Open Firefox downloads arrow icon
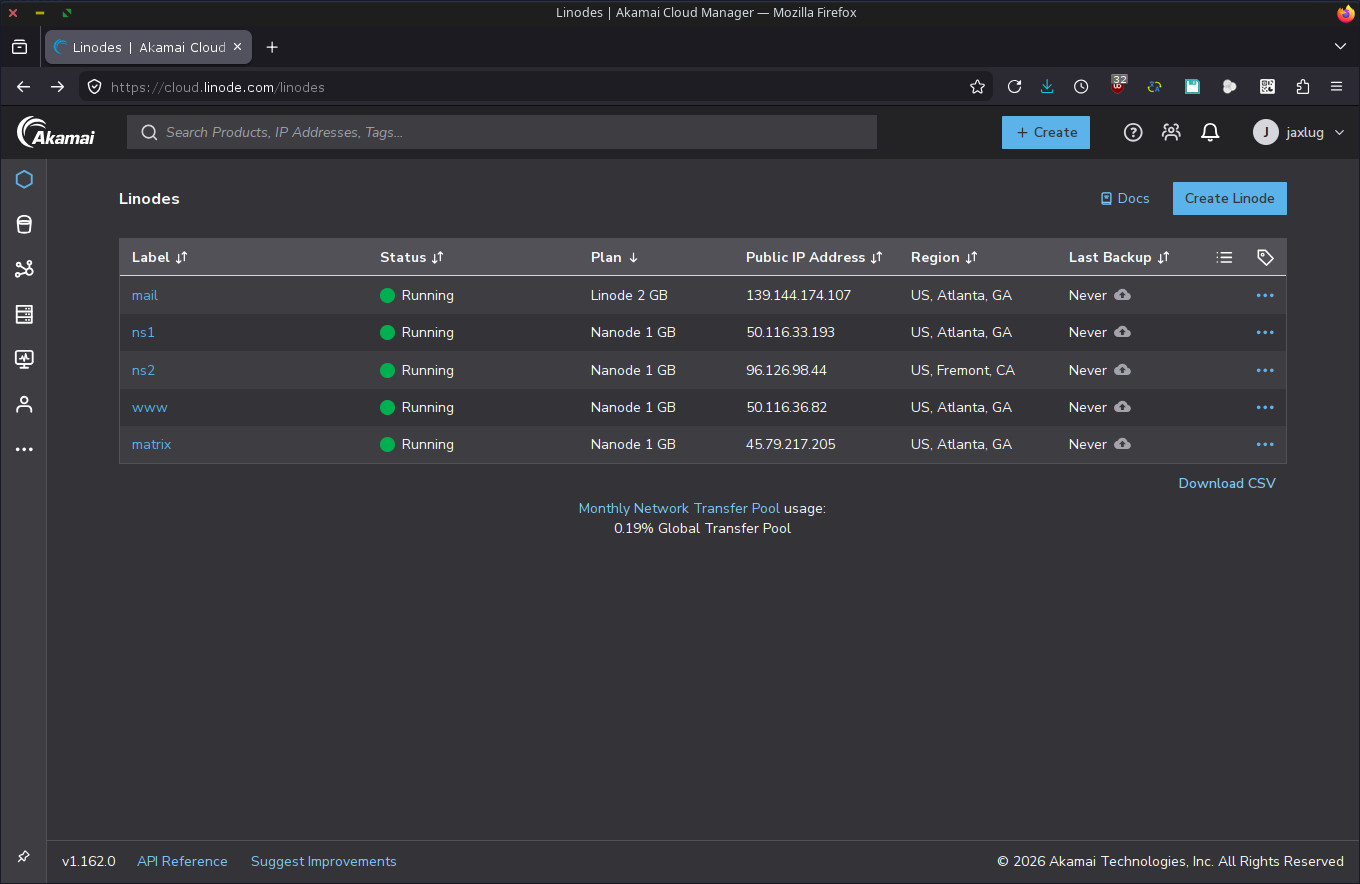Screen dimensions: 1360x884 [x=1047, y=87]
